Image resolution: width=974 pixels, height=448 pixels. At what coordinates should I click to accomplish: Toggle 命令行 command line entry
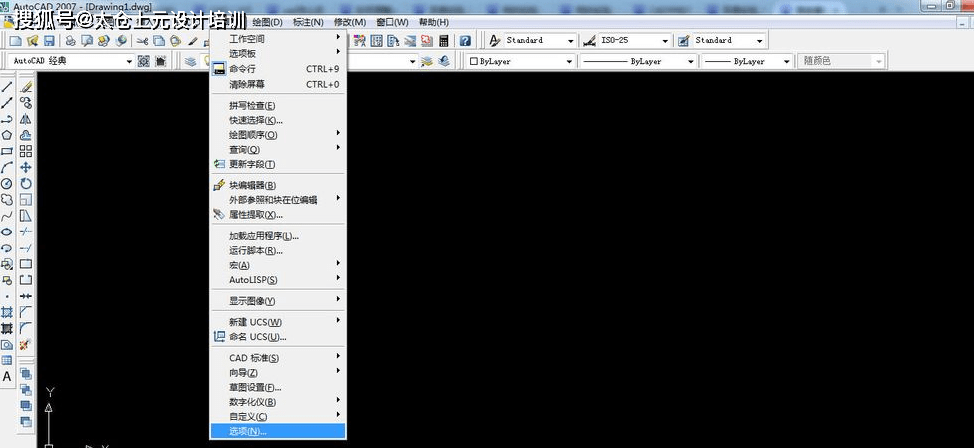point(278,69)
